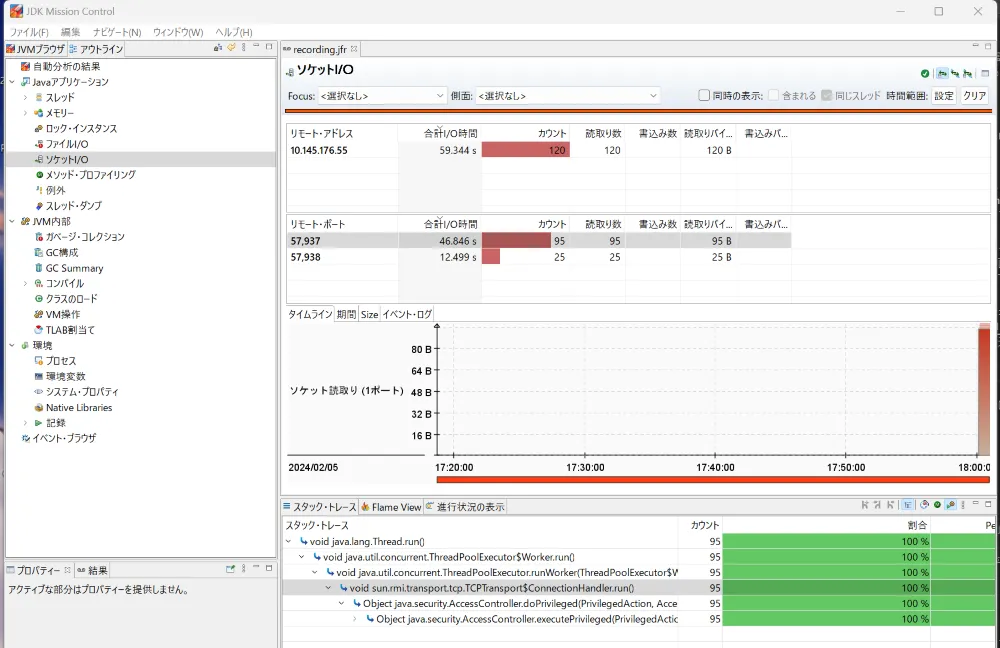The width and height of the screenshot is (1000, 648).
Task: Click the red socket read bar near 18:00
Action: [x=984, y=389]
